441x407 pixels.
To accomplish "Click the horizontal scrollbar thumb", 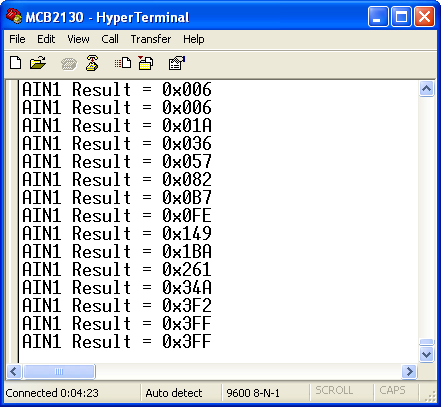I will tap(59, 371).
